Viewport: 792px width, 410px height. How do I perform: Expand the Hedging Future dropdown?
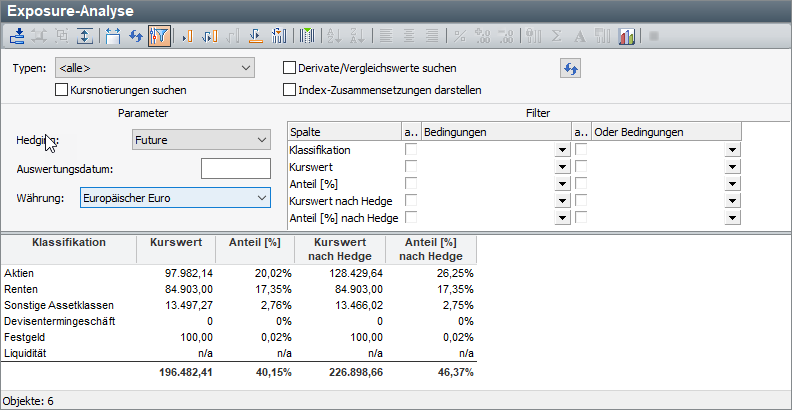pos(201,140)
